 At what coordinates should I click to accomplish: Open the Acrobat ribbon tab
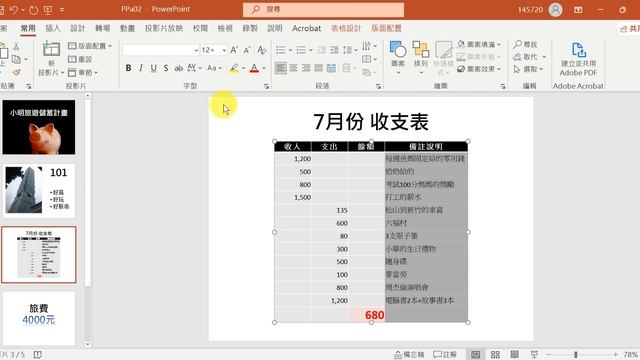tap(307, 28)
